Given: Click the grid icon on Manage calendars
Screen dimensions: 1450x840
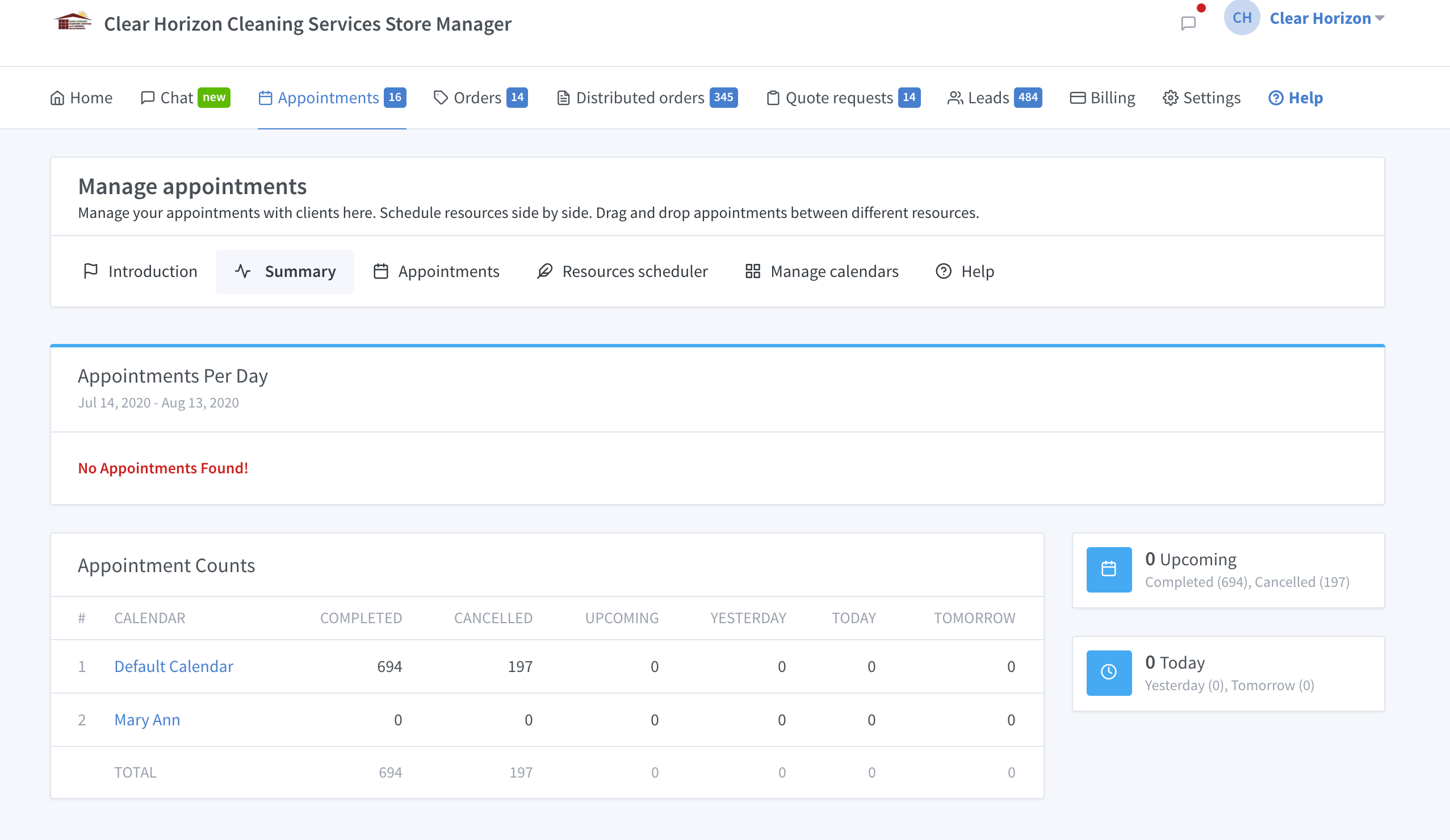Looking at the screenshot, I should (x=753, y=271).
